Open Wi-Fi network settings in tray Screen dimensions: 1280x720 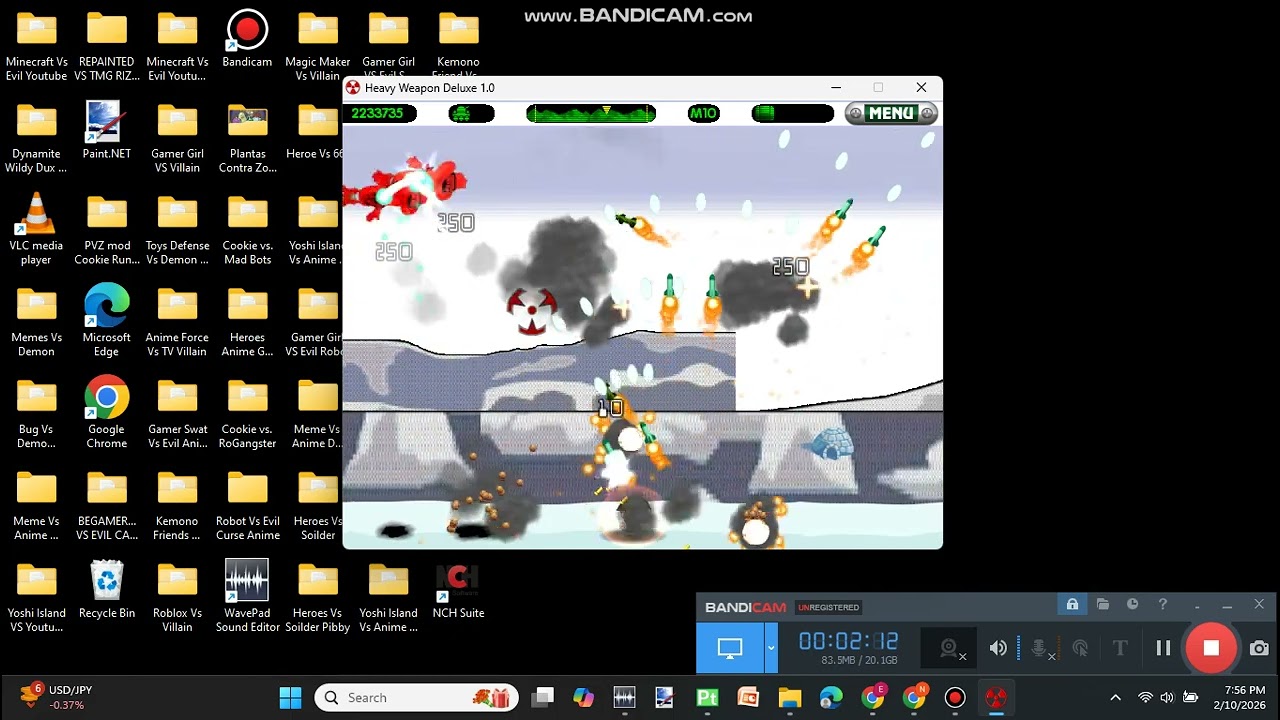[x=1146, y=698]
